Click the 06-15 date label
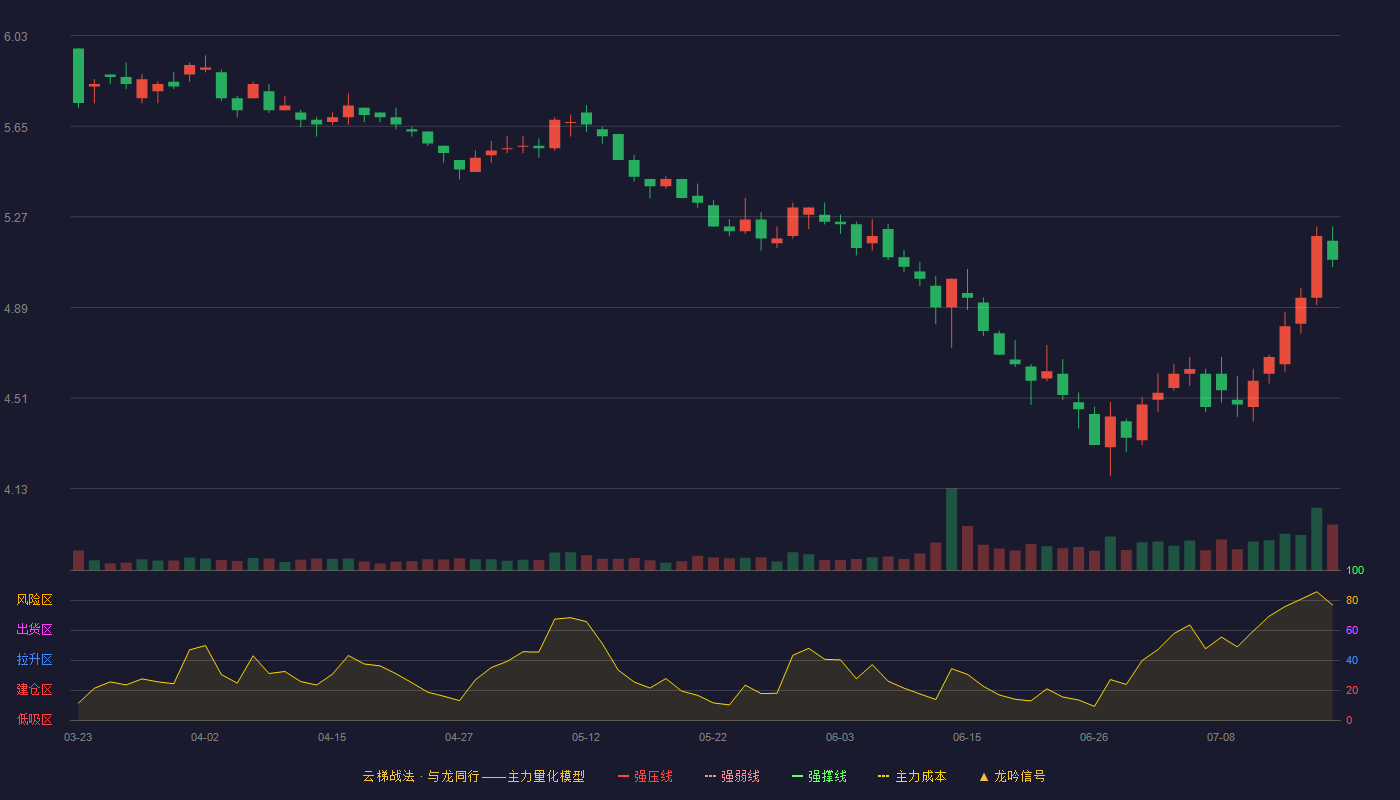Viewport: 1400px width, 800px height. coord(967,737)
